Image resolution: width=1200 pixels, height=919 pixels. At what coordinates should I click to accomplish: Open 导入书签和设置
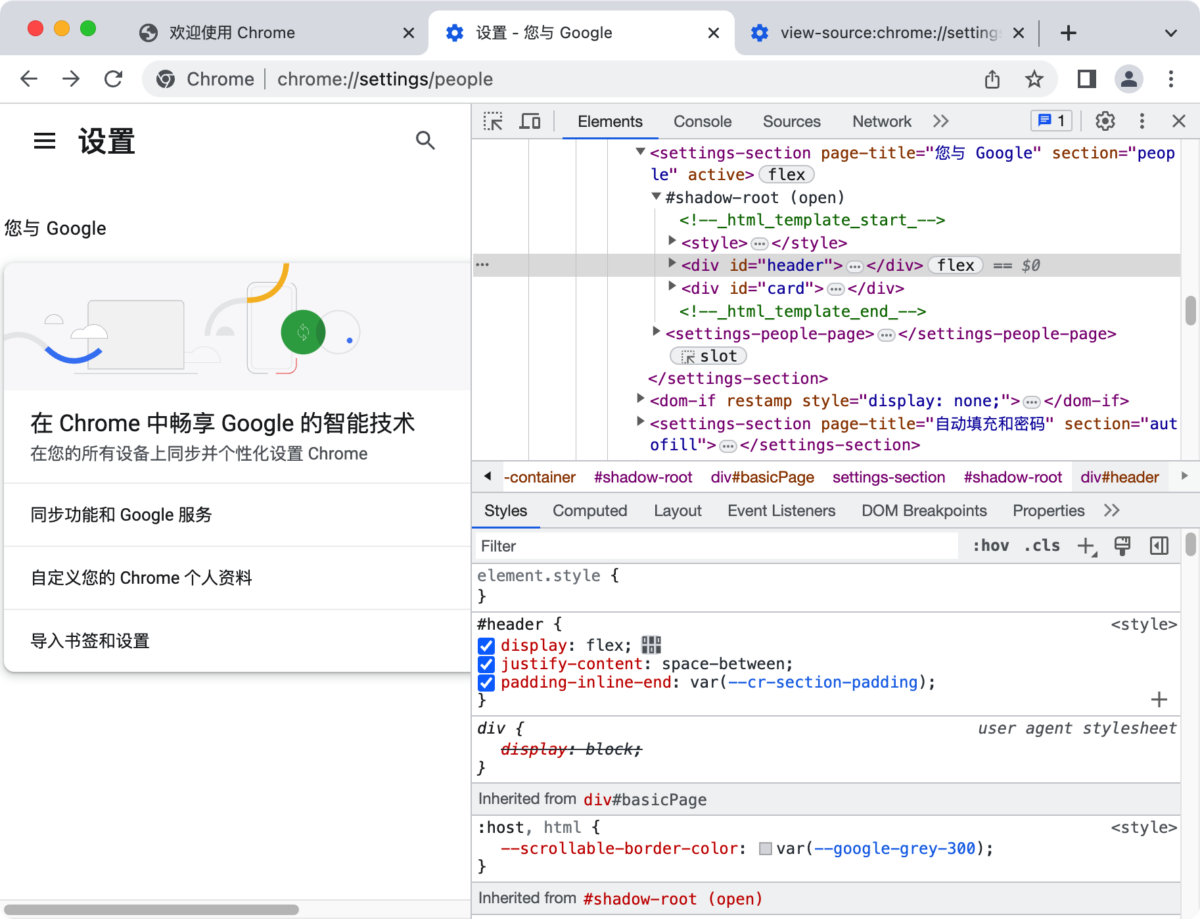tap(237, 641)
